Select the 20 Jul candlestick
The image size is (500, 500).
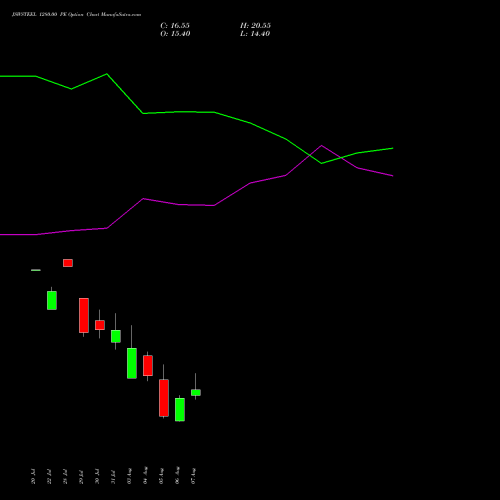(x=36, y=270)
